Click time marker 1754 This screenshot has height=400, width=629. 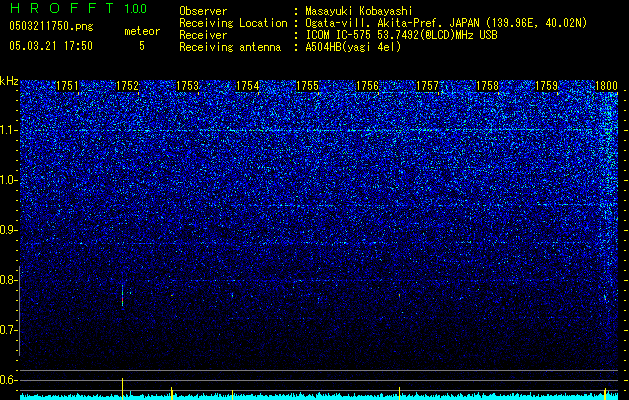(x=248, y=86)
